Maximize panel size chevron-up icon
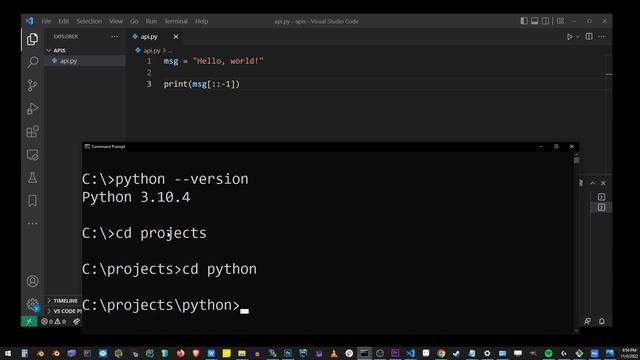640x360 pixels. (593, 183)
